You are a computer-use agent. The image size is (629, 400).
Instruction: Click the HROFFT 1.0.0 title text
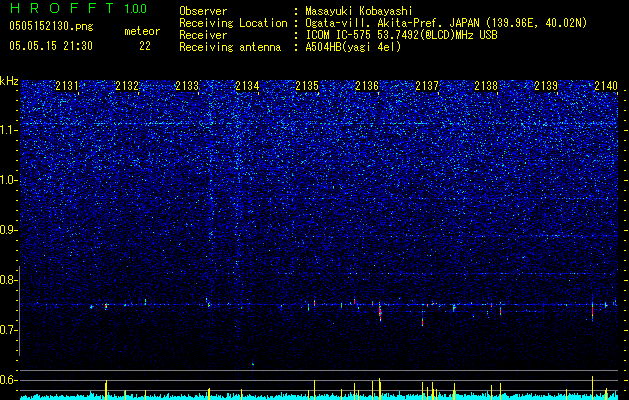78,8
